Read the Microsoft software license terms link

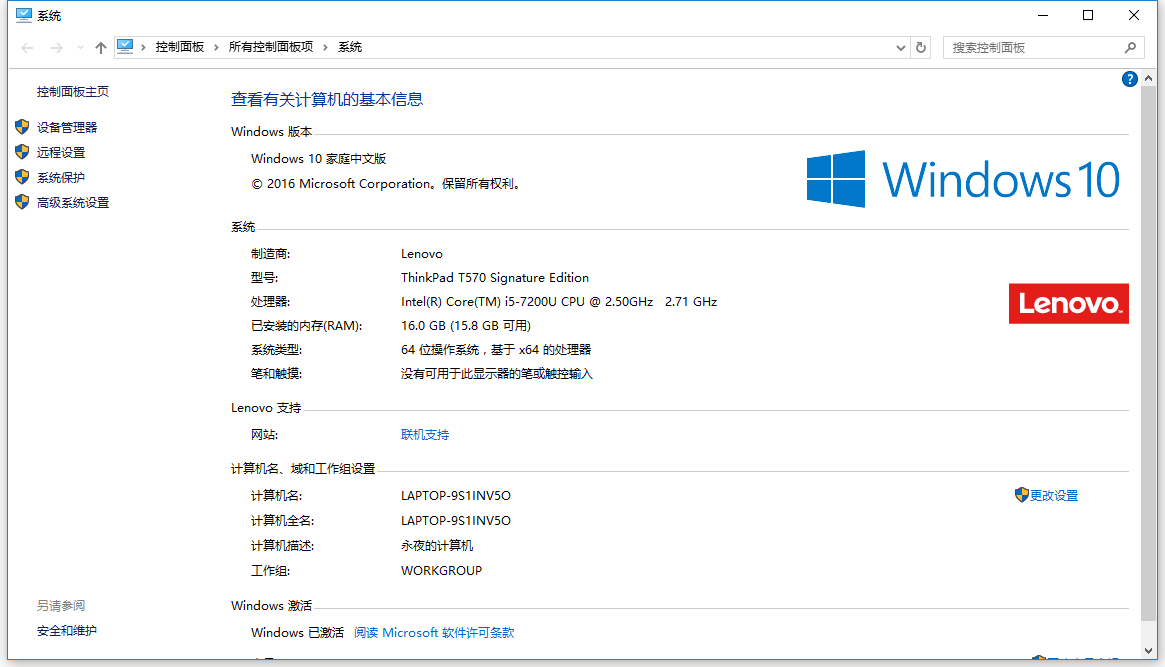coord(434,633)
